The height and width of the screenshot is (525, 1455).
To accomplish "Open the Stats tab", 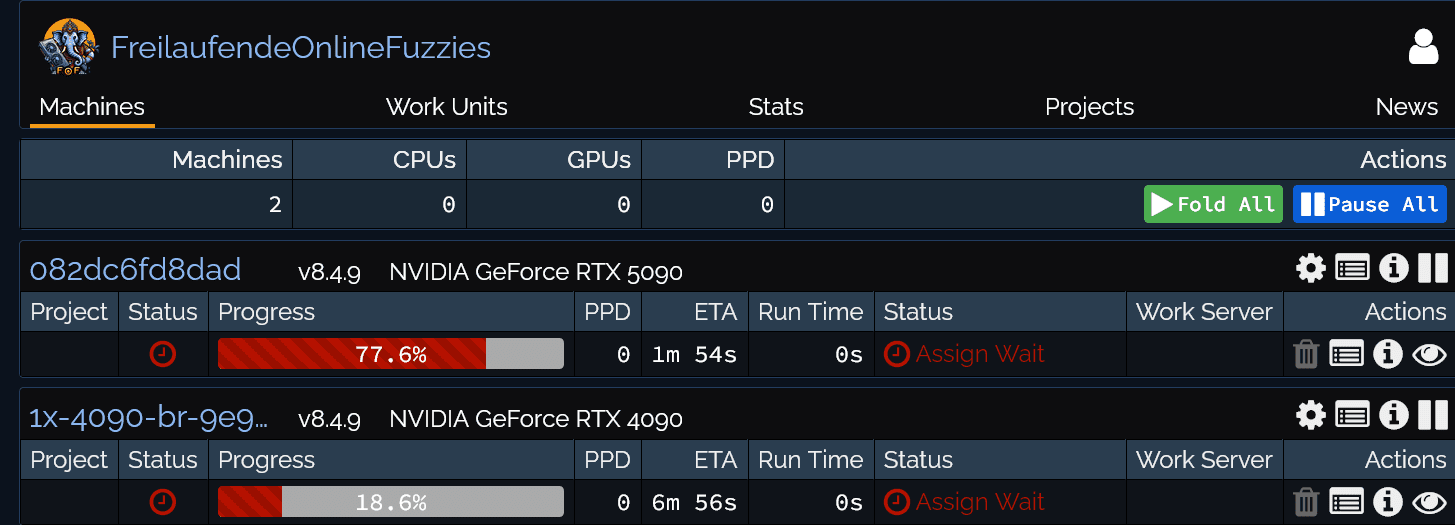I will (x=776, y=107).
